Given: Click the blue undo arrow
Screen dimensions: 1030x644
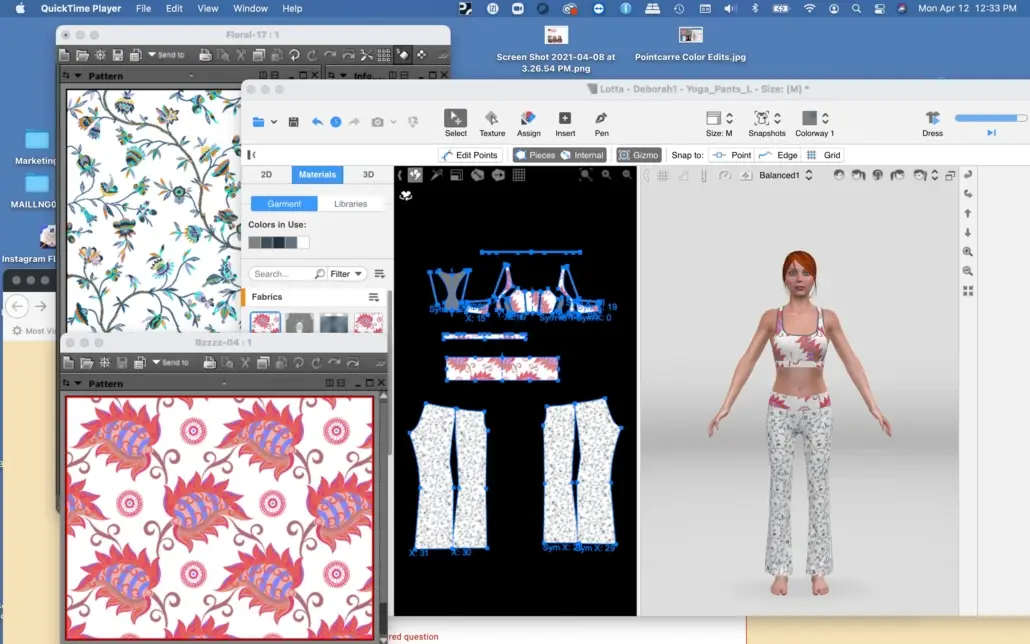Looking at the screenshot, I should click(317, 122).
